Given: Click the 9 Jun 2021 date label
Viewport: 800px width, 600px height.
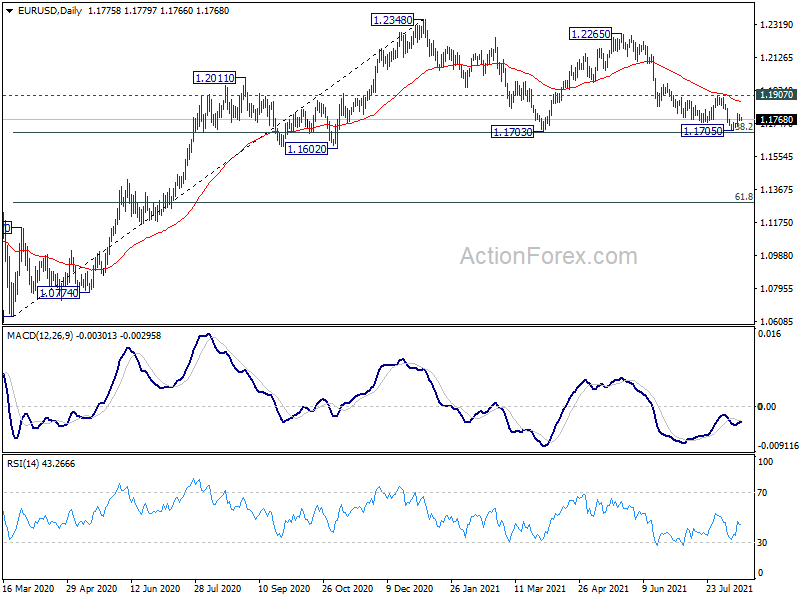Looking at the screenshot, I should pos(665,588).
